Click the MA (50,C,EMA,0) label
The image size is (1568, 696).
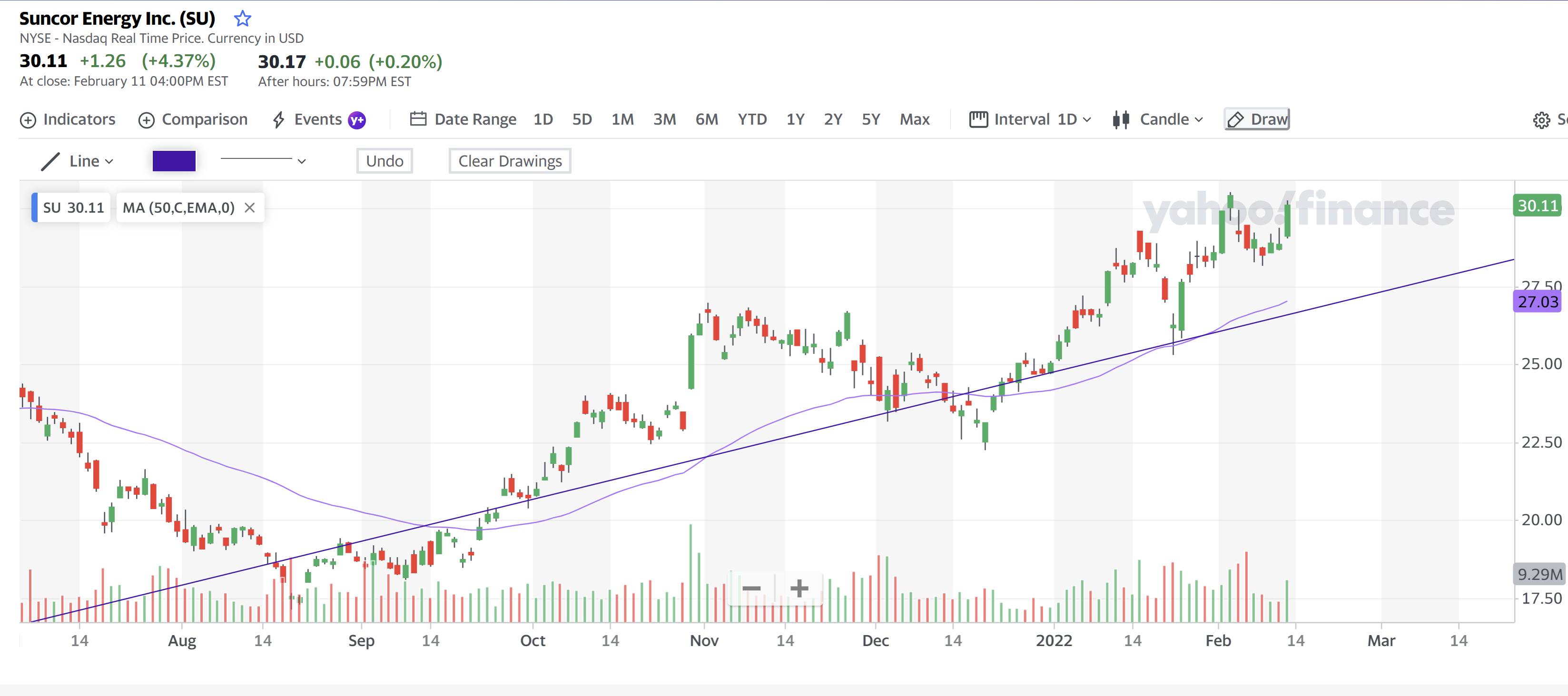[178, 207]
